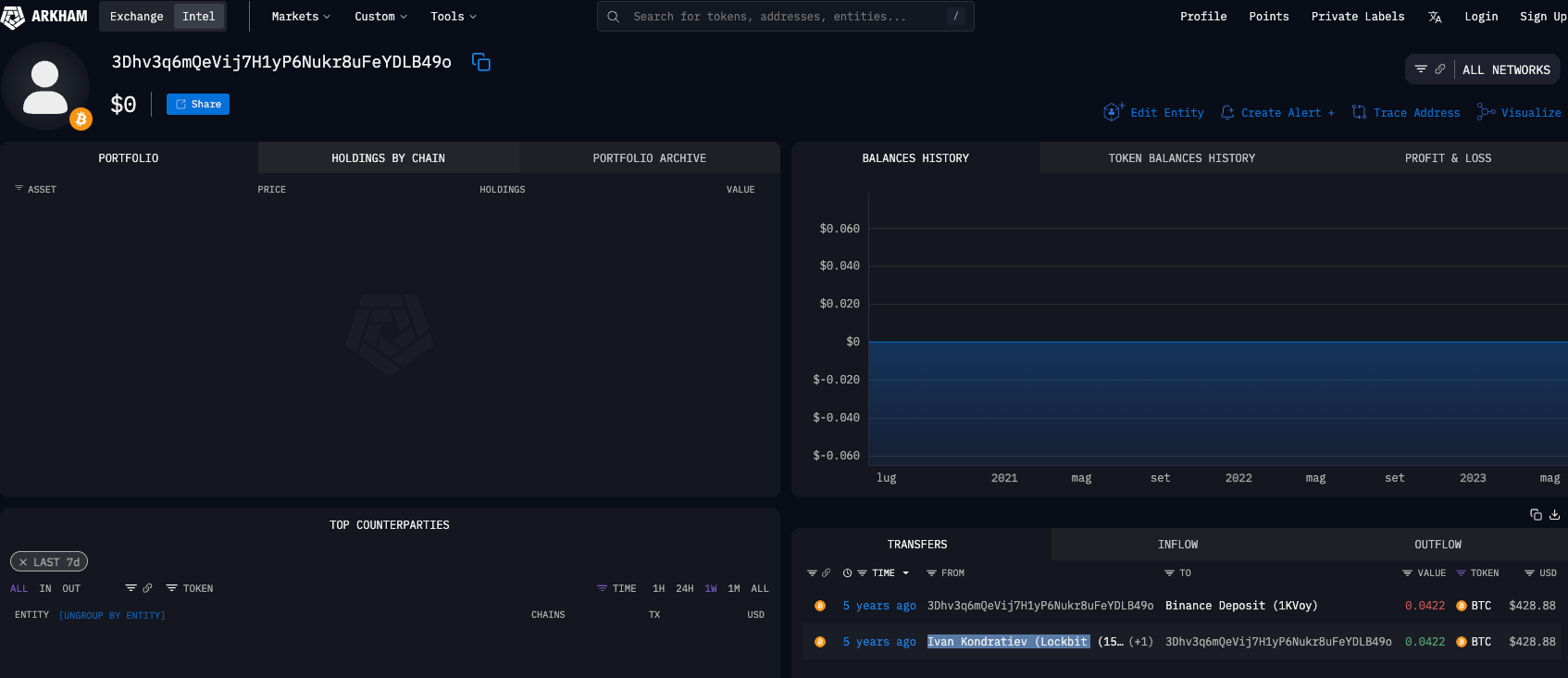Image resolution: width=1568 pixels, height=678 pixels.
Task: Click the Trace Address icon
Action: [x=1359, y=112]
